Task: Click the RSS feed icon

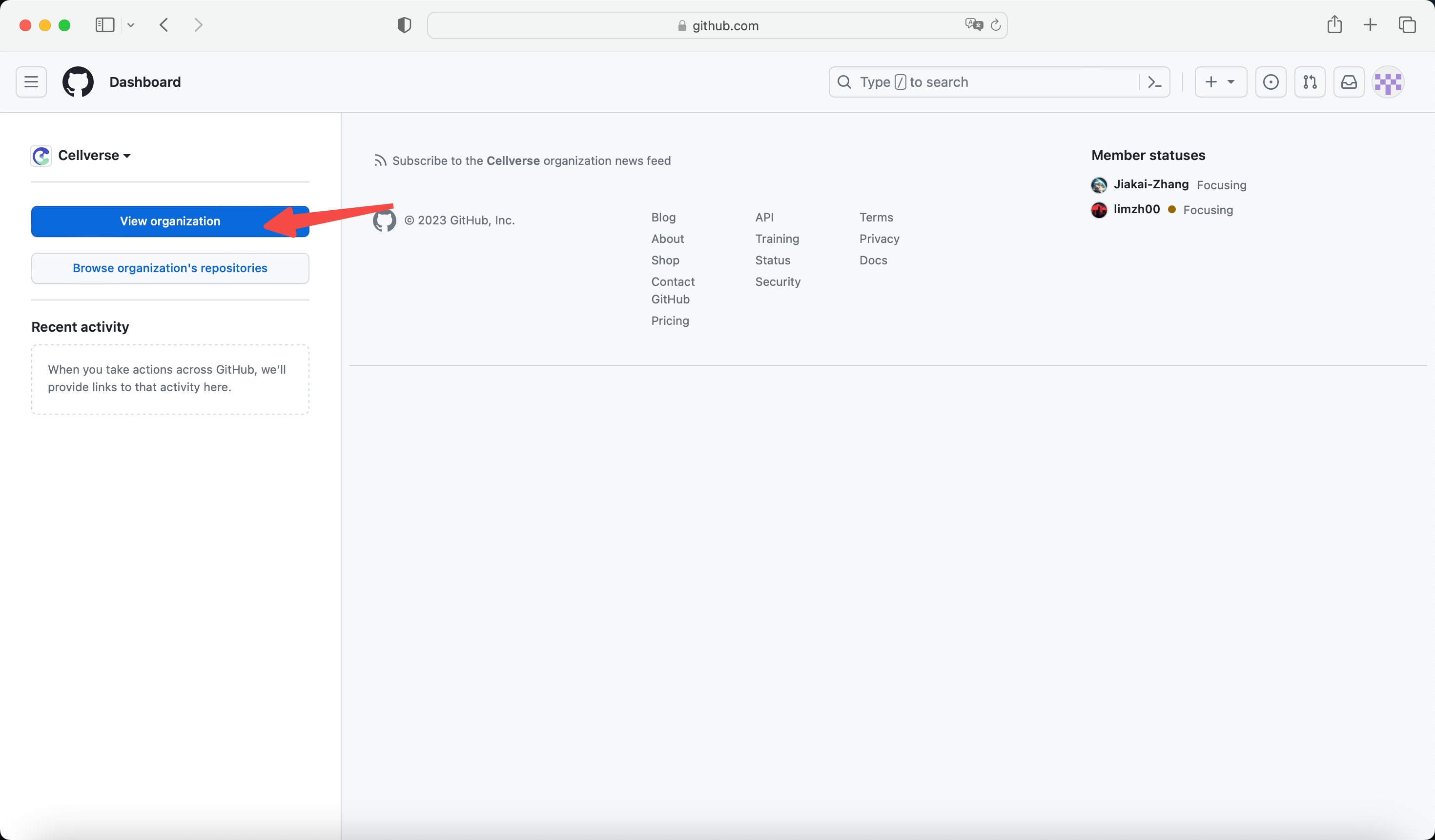Action: tap(380, 161)
